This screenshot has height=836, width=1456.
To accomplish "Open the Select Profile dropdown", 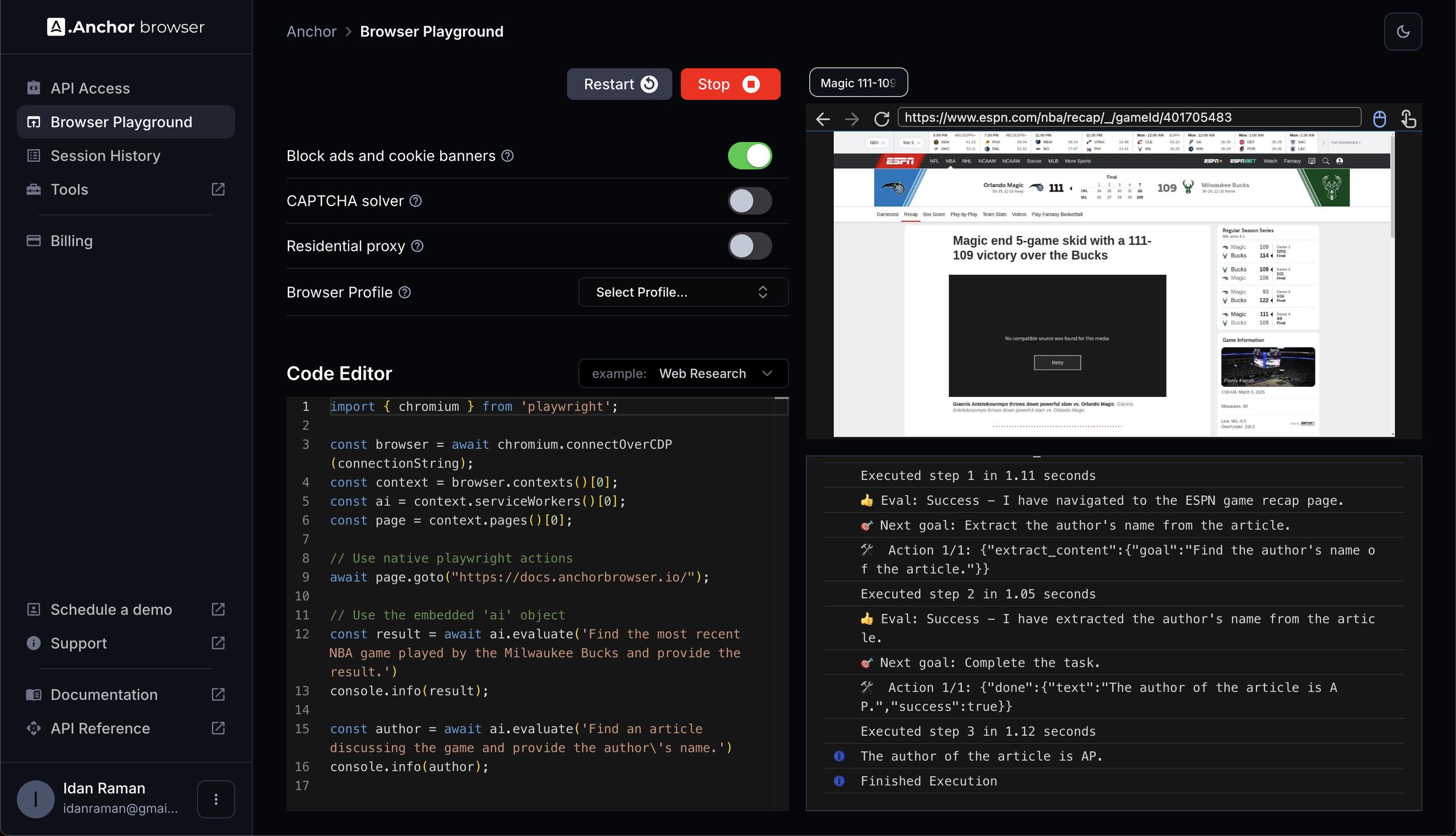I will tap(682, 292).
